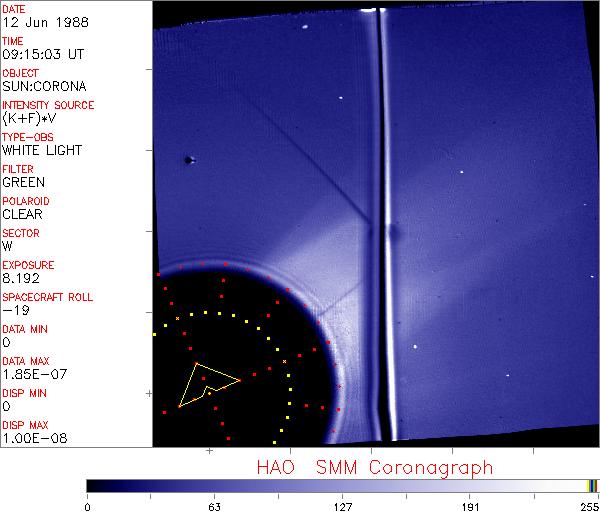
Task: Click the yellow arrow outline on the occulting disk
Action: click(x=209, y=385)
